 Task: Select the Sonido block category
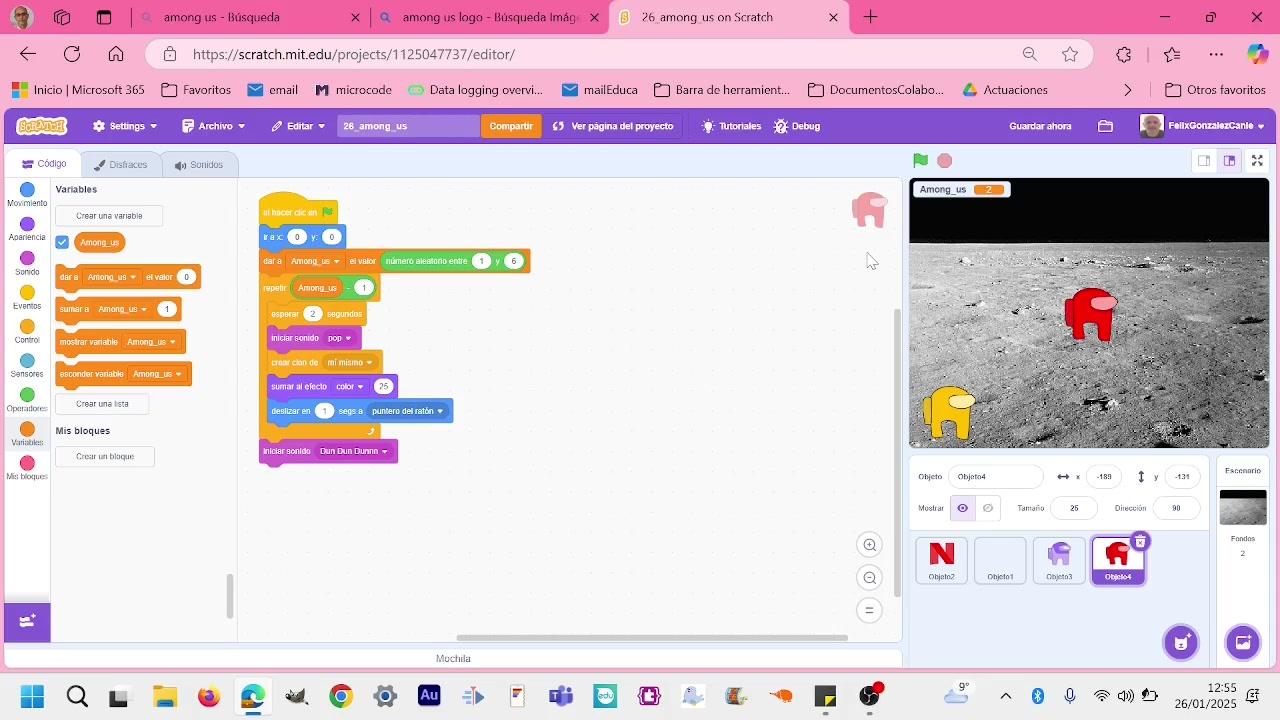pos(27,264)
